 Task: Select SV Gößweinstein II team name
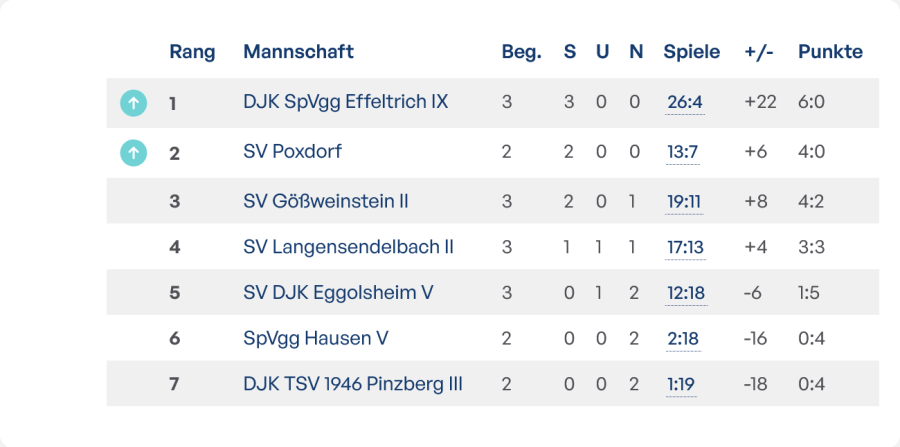tap(326, 201)
